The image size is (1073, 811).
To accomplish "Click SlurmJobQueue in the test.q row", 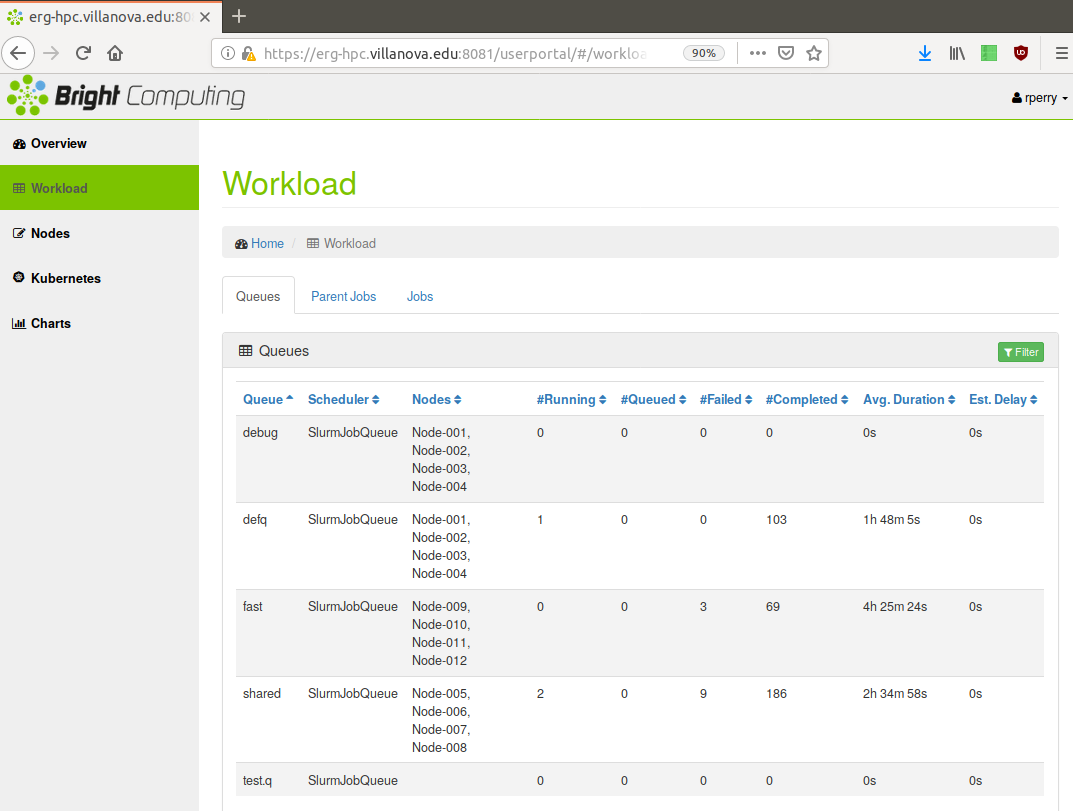I will click(352, 780).
